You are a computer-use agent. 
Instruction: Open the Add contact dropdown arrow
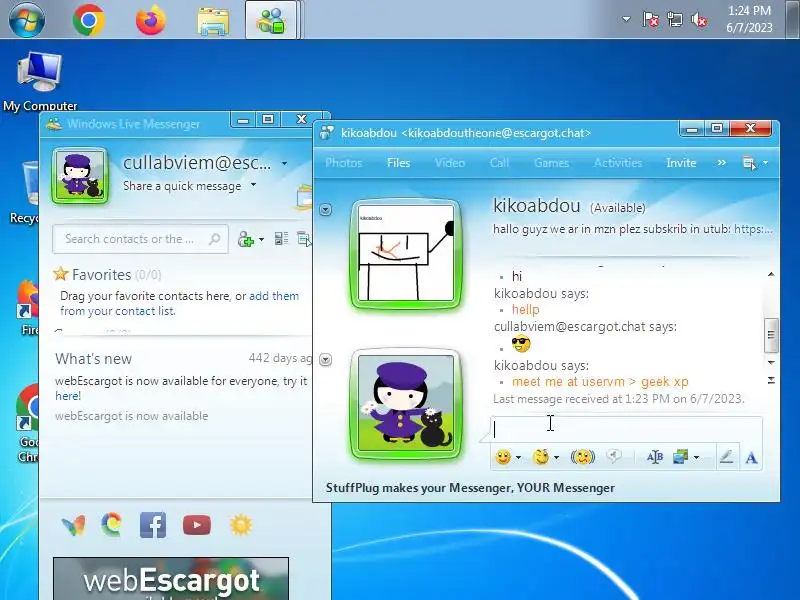click(x=261, y=239)
